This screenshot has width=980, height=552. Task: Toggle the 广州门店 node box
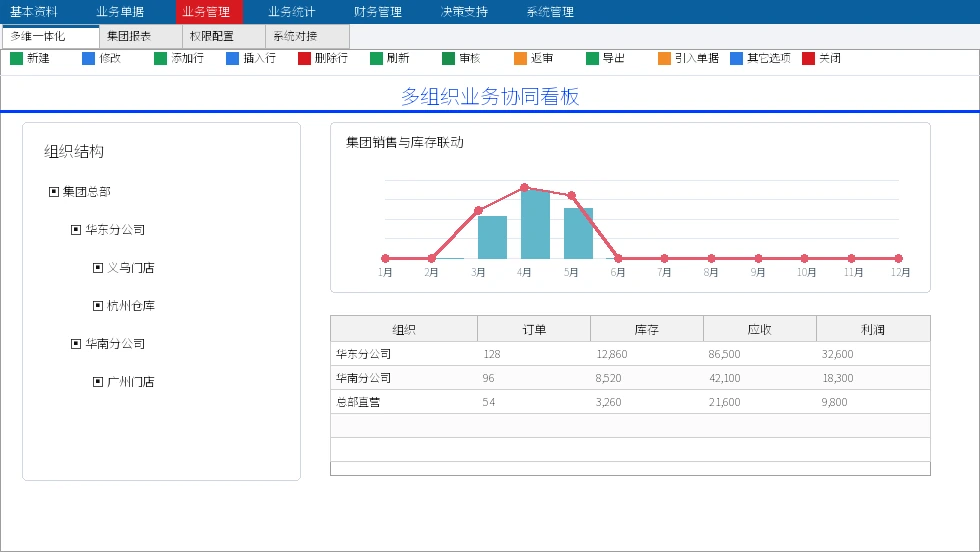tap(98, 382)
